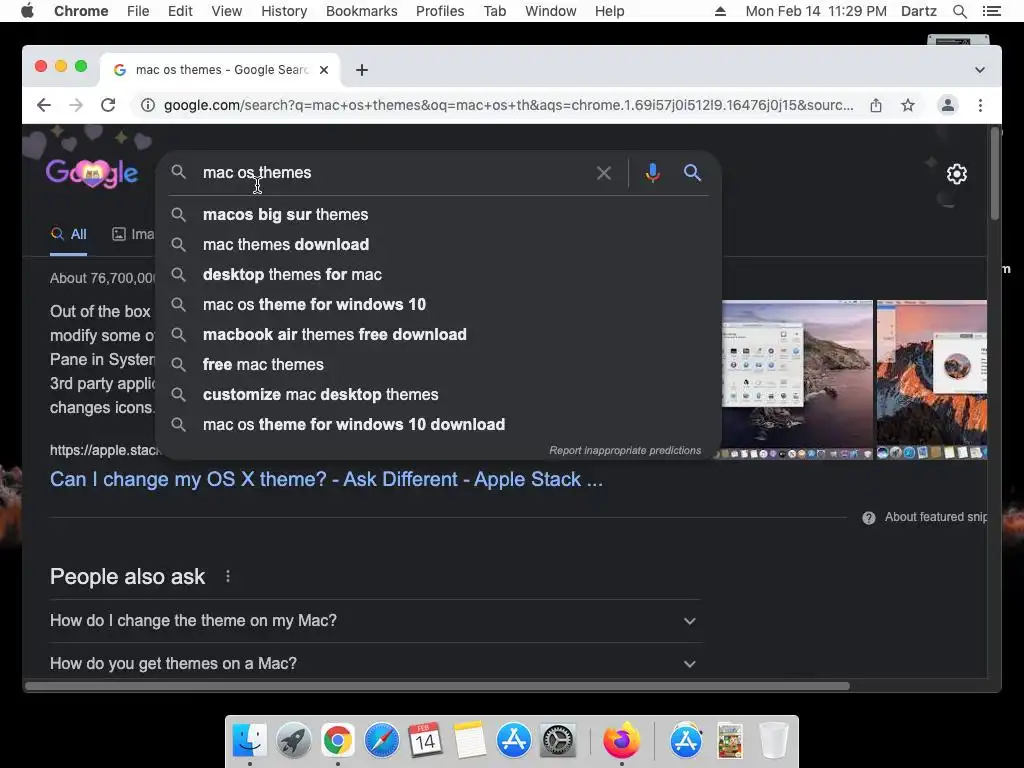This screenshot has width=1024, height=768.
Task: Open the Catalina System Preferences thumbnail
Action: (x=797, y=379)
